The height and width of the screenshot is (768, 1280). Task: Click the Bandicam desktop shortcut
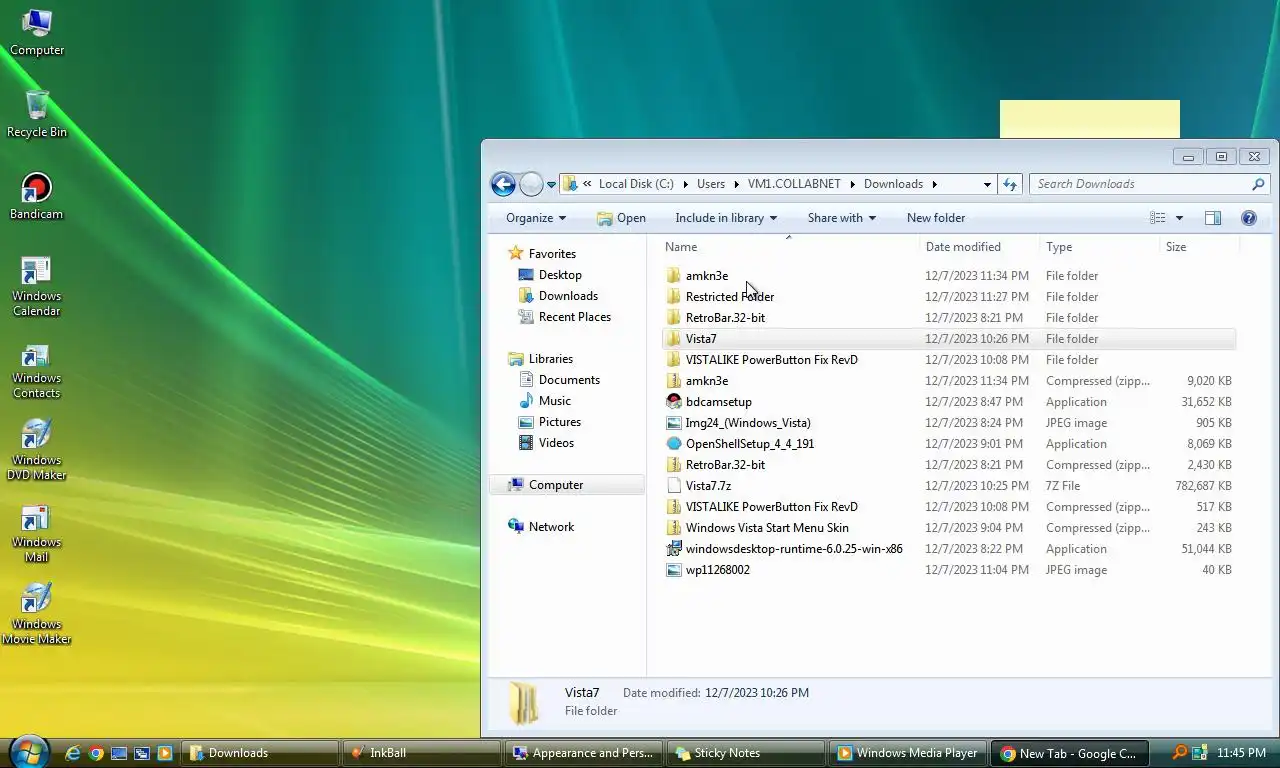(36, 196)
